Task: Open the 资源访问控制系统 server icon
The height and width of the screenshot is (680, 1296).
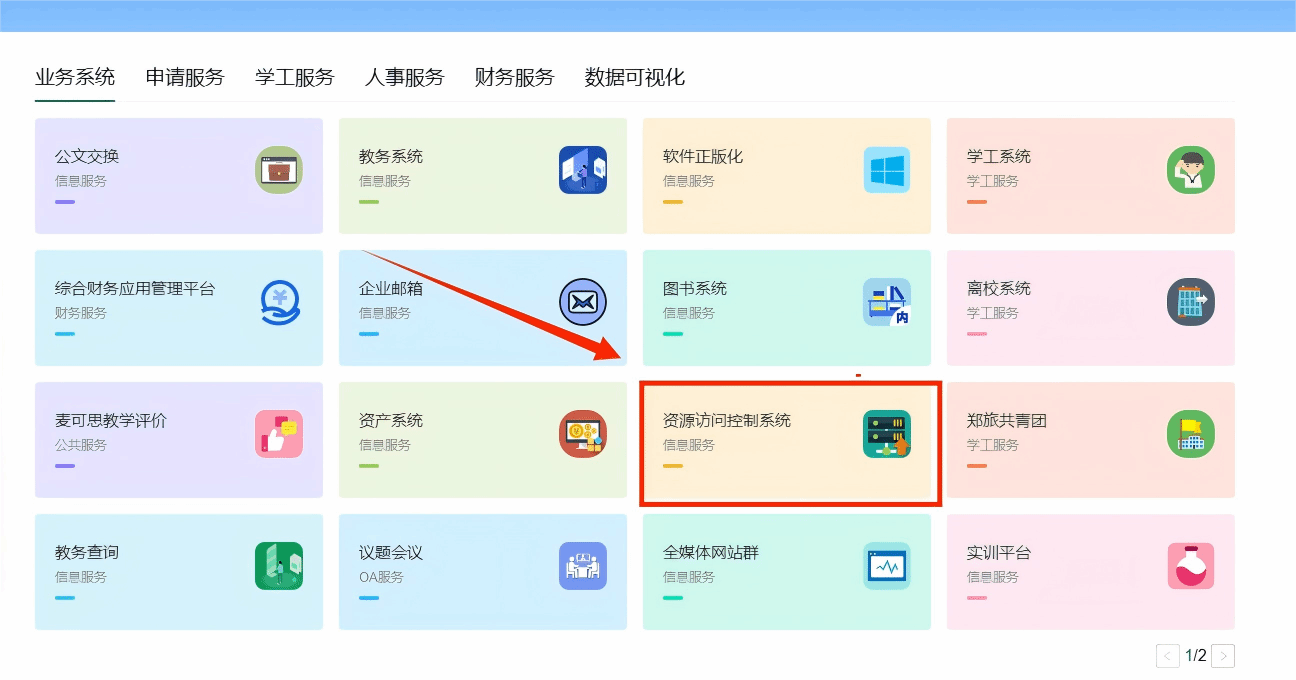Action: (x=886, y=434)
